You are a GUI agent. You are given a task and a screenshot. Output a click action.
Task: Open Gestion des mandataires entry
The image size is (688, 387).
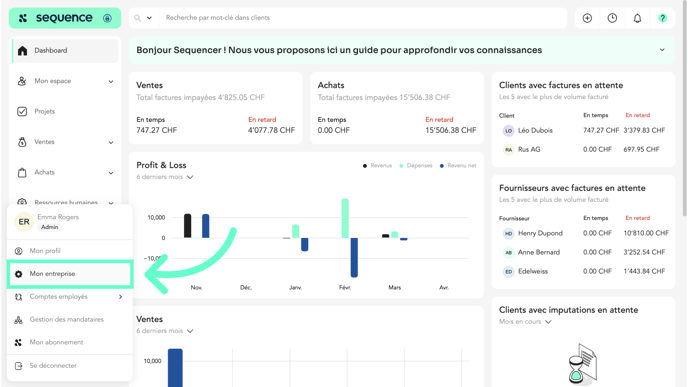[70, 320]
